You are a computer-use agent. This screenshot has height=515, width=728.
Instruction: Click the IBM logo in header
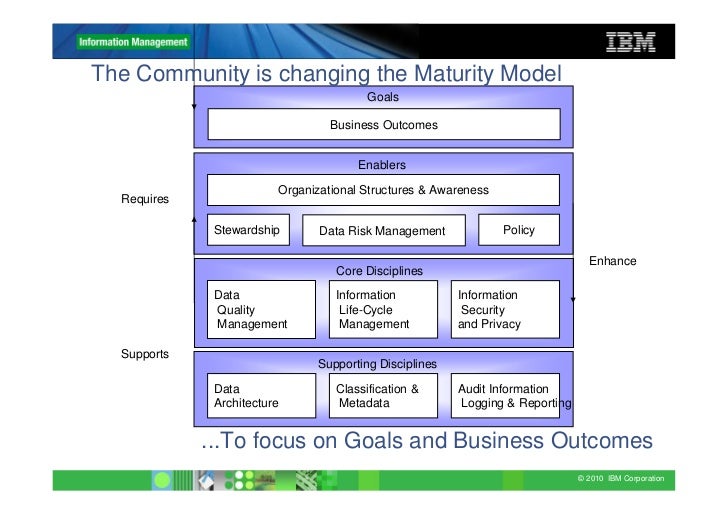coord(630,42)
